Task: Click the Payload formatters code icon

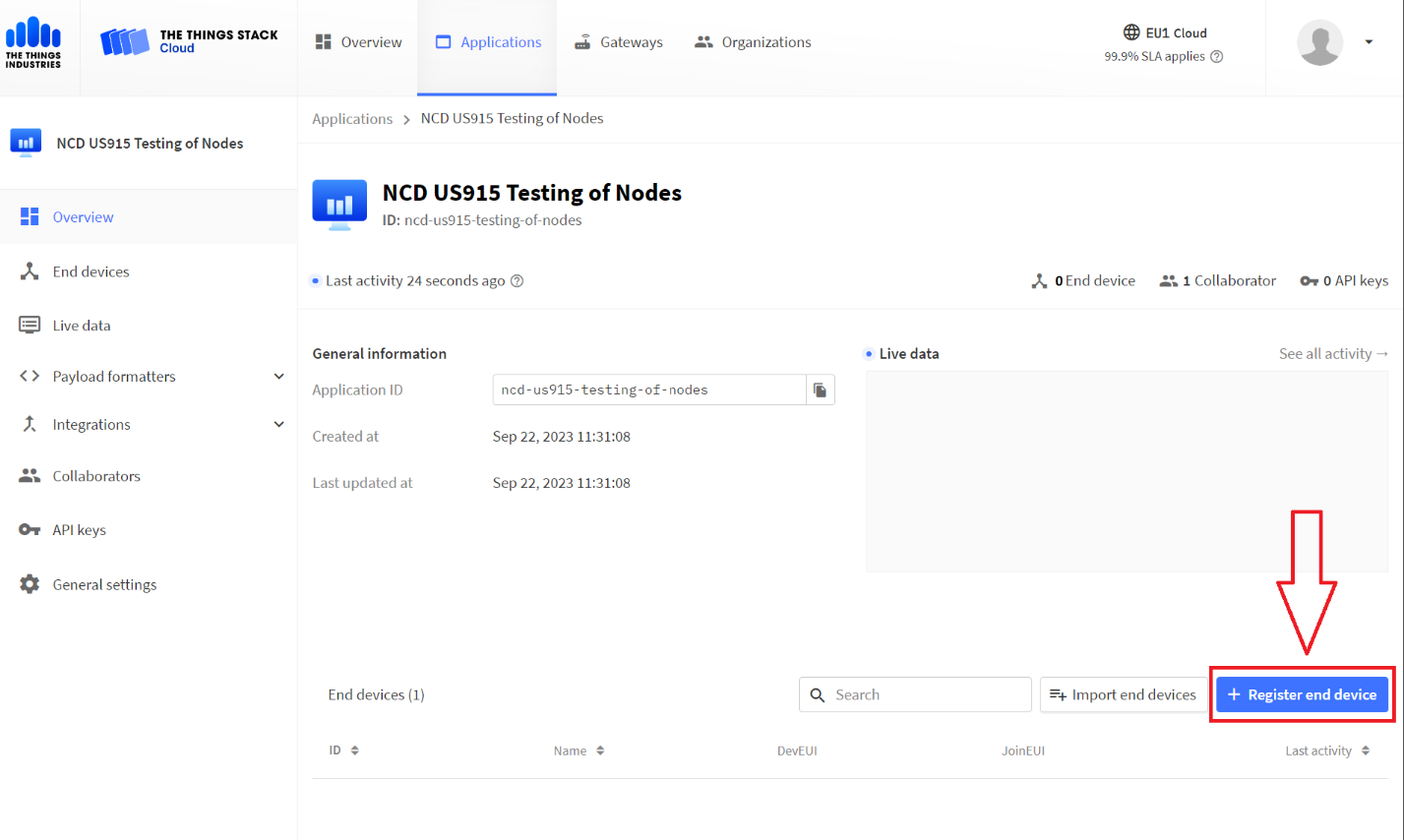Action: pos(28,376)
